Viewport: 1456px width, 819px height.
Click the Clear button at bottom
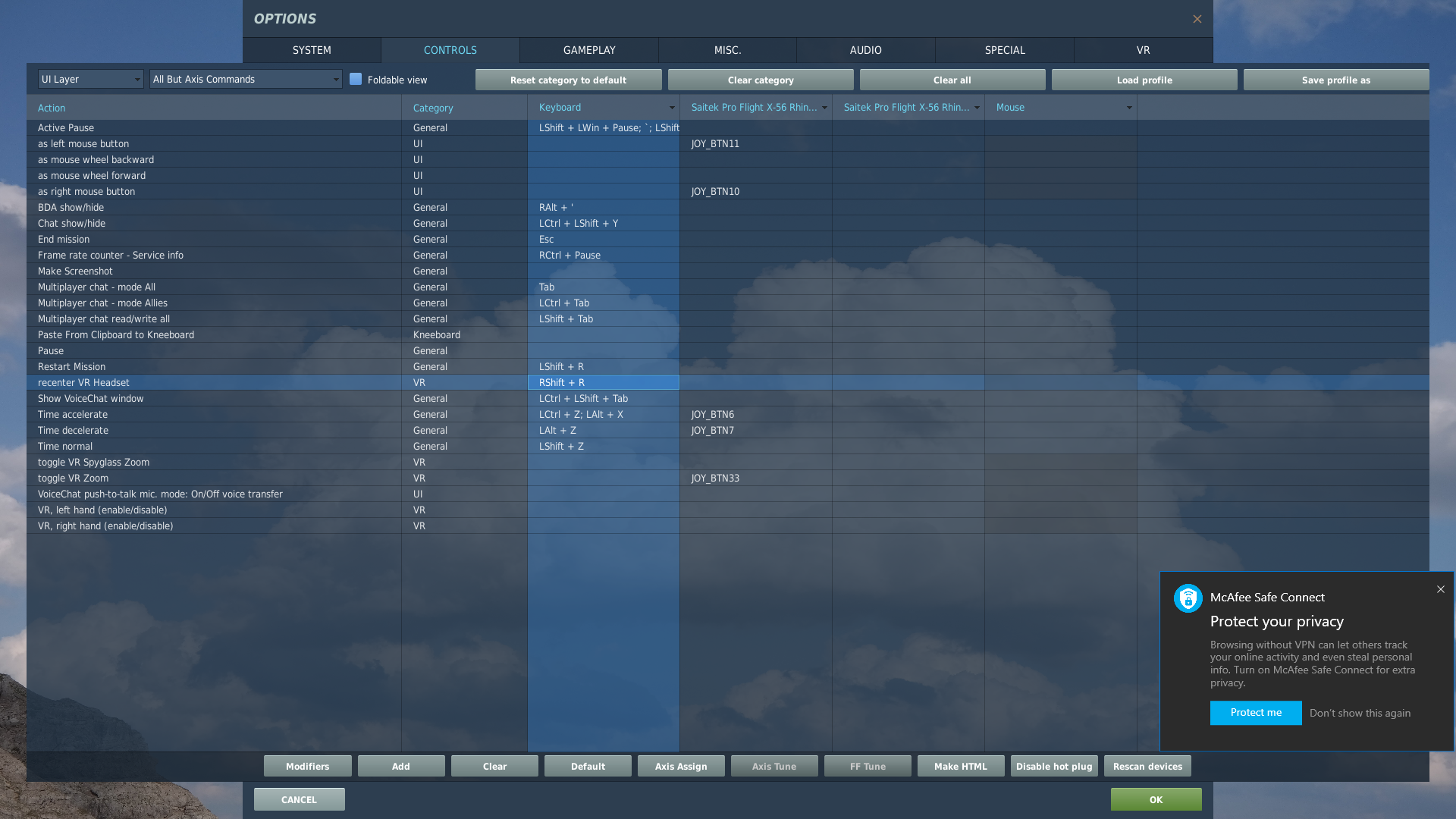[x=494, y=766]
